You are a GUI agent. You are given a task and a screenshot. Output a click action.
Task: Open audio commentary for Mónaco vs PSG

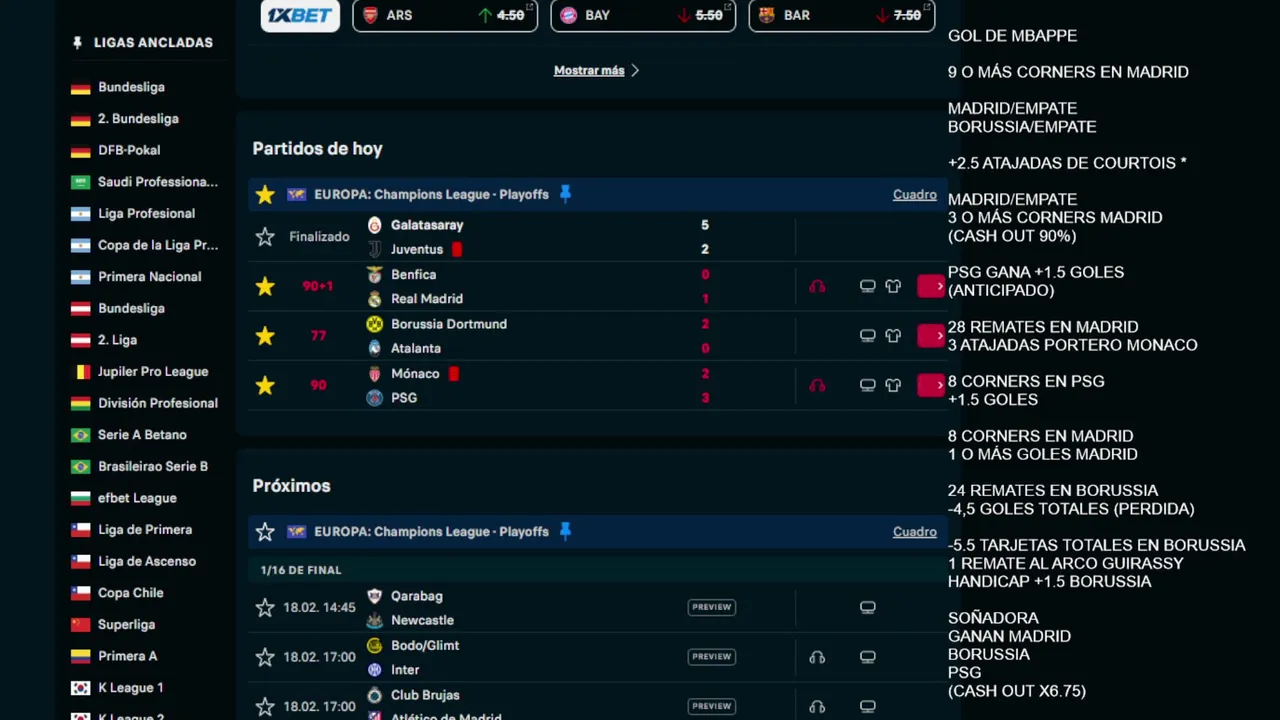tap(817, 385)
